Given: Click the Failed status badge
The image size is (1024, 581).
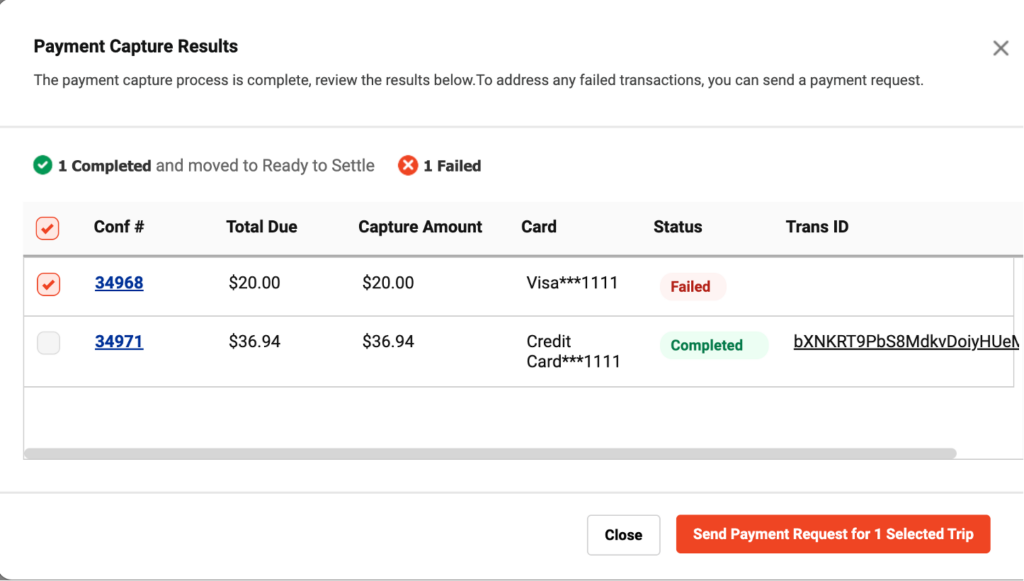Looking at the screenshot, I should click(x=692, y=287).
